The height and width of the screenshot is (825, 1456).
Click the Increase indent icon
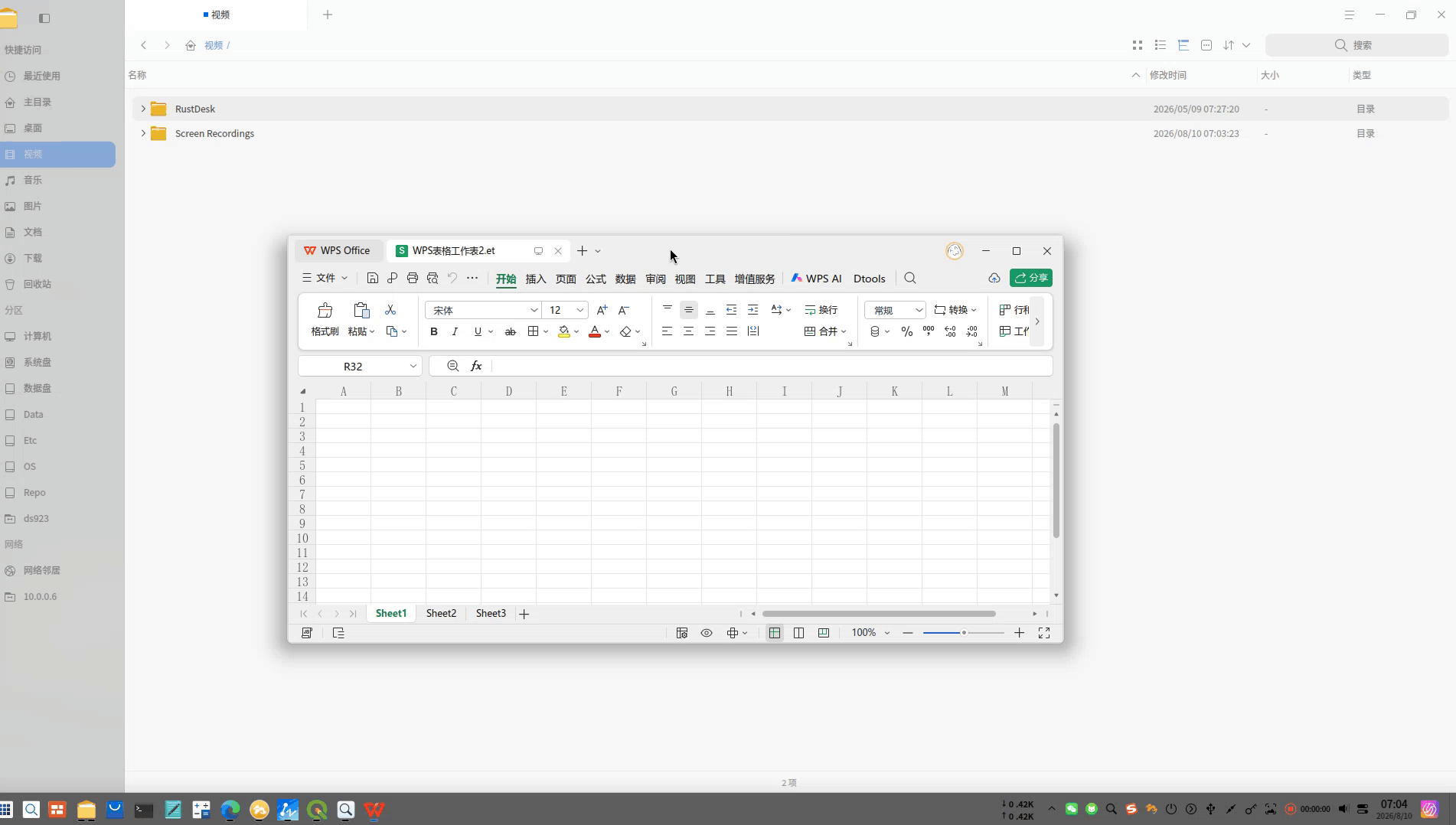pos(753,310)
